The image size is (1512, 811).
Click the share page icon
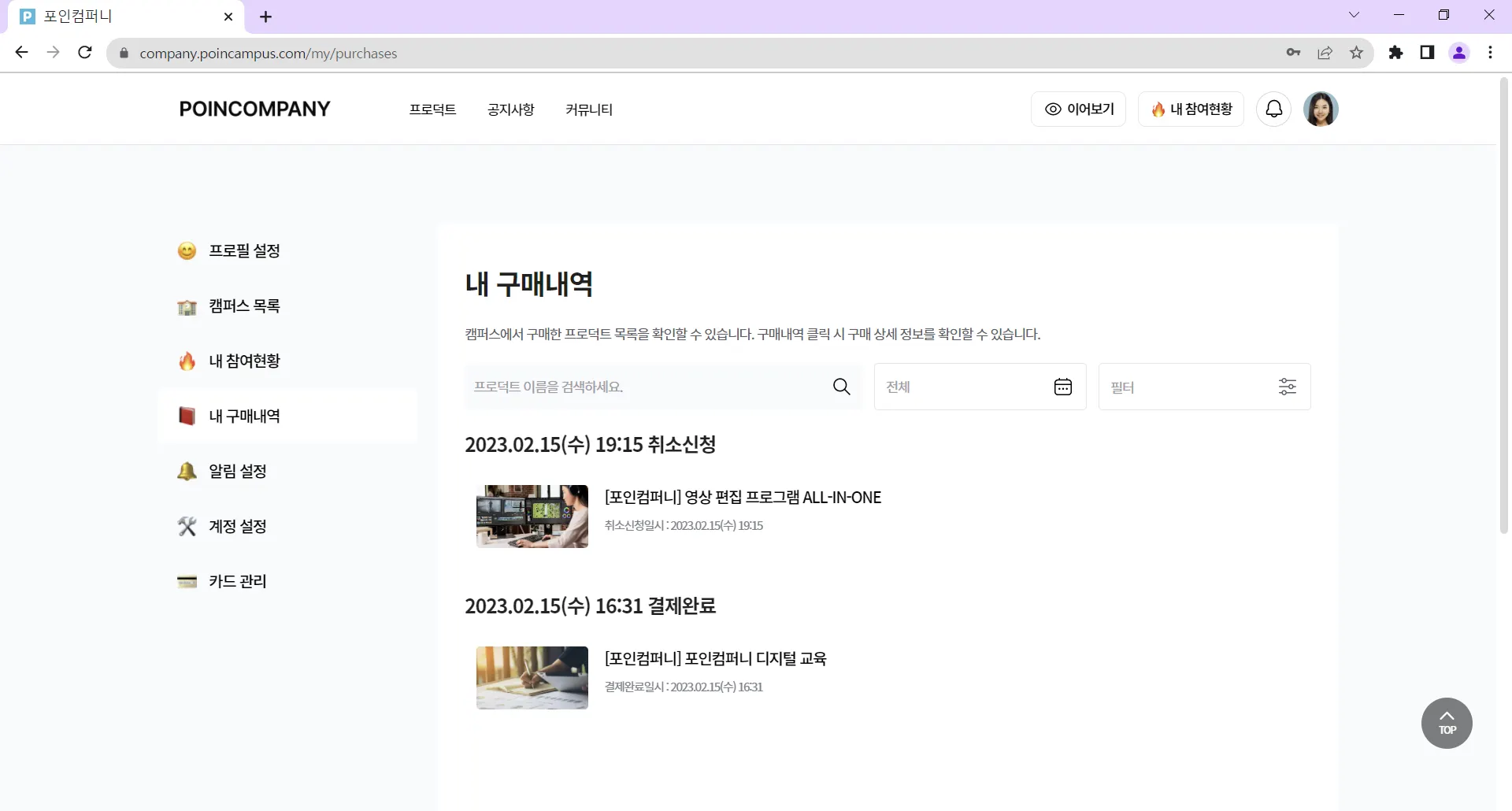coord(1325,53)
